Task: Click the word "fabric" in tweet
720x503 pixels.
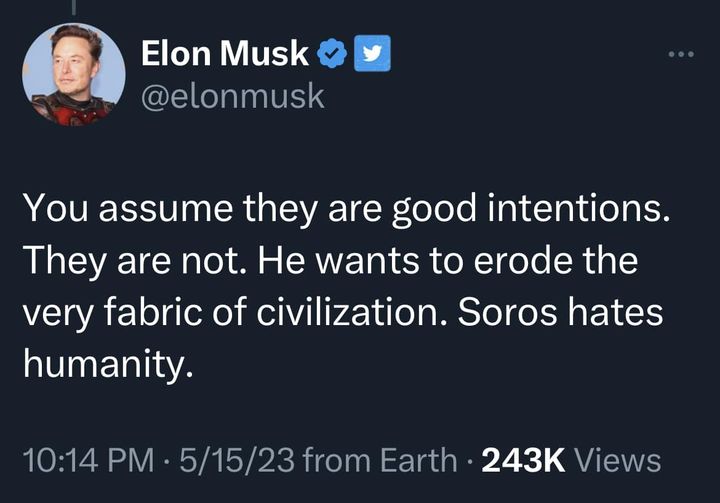Action: pyautogui.click(x=153, y=312)
